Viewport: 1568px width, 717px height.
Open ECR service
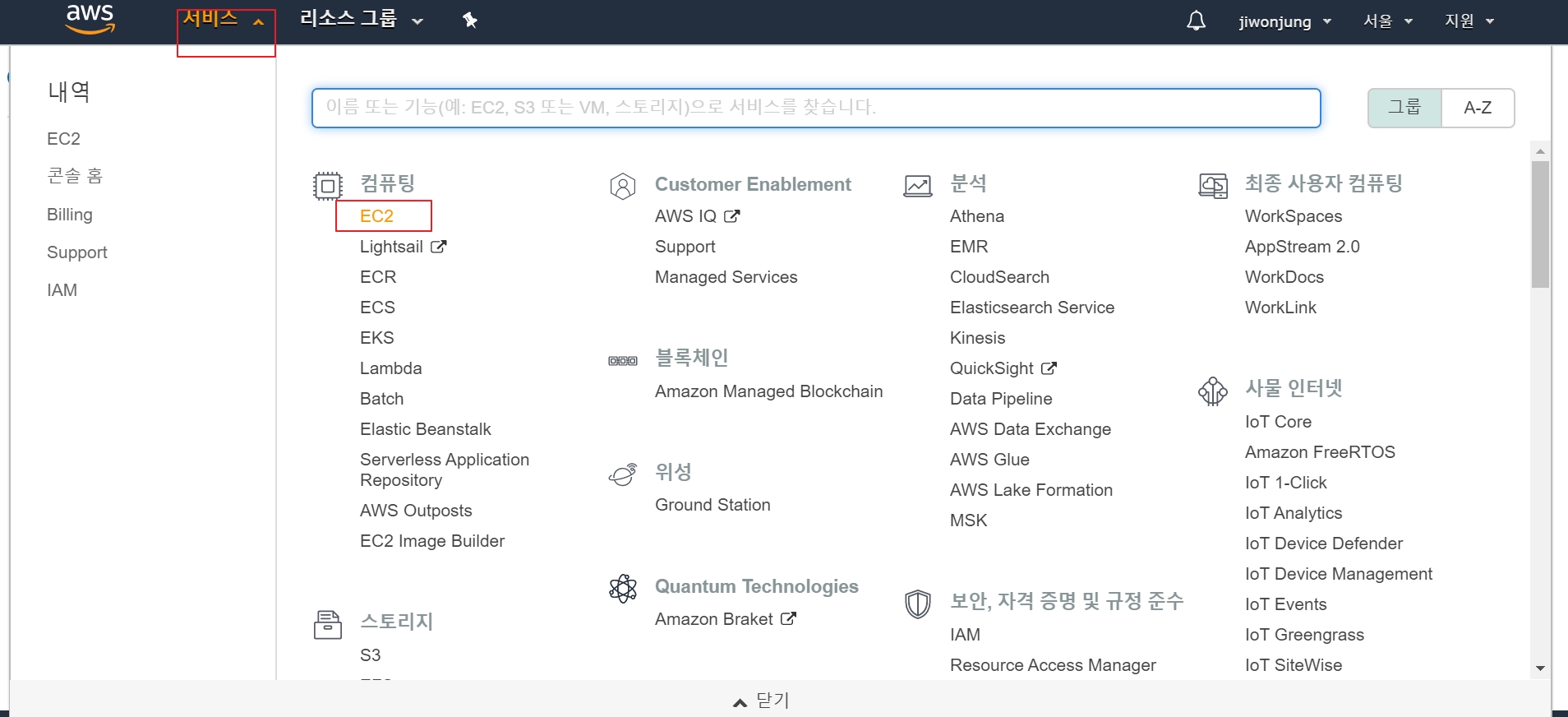378,277
